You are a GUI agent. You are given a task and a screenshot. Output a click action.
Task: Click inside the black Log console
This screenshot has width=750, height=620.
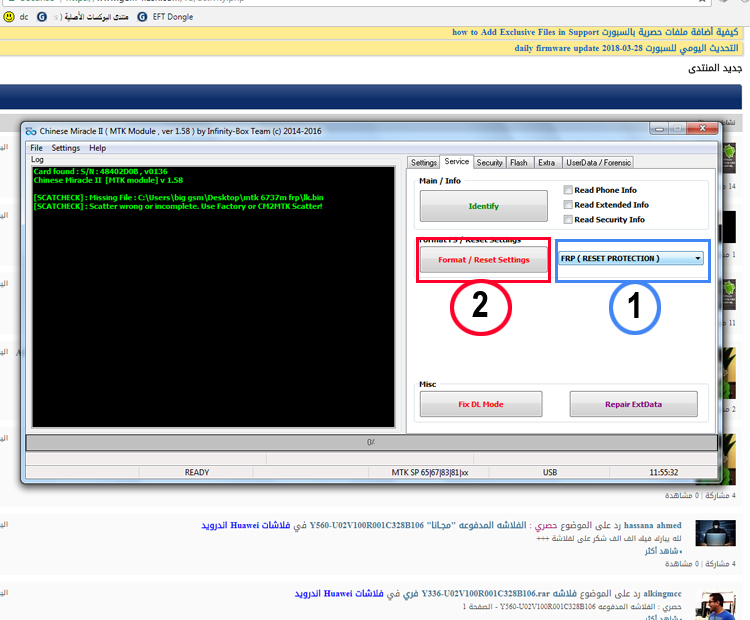(x=213, y=297)
